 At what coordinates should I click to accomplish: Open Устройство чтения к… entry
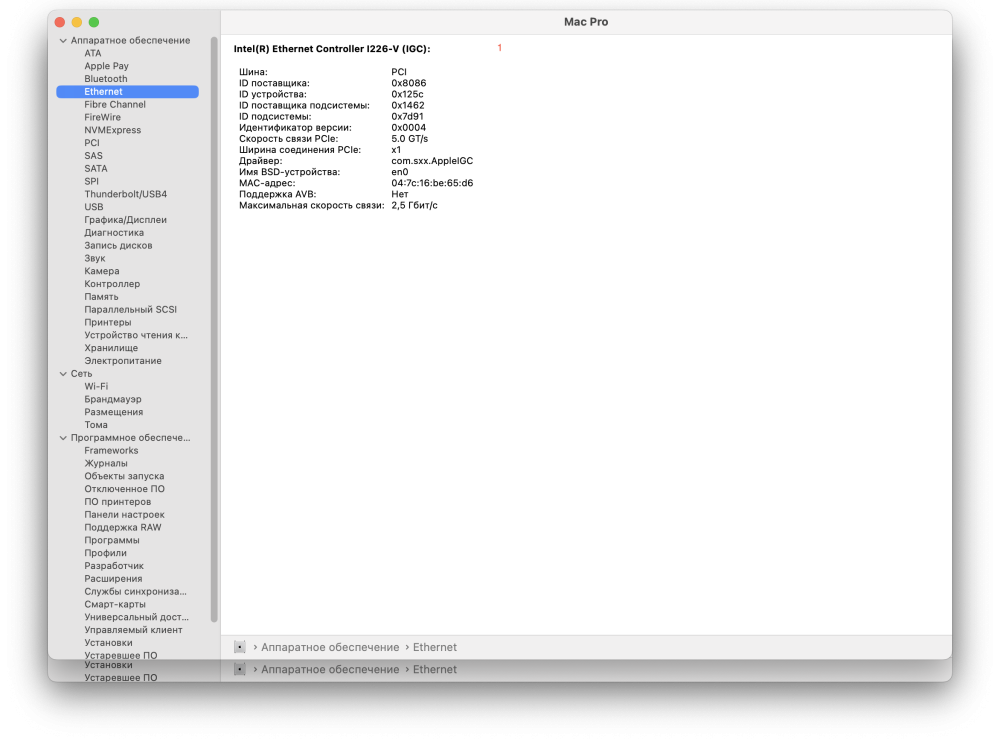pyautogui.click(x=136, y=335)
